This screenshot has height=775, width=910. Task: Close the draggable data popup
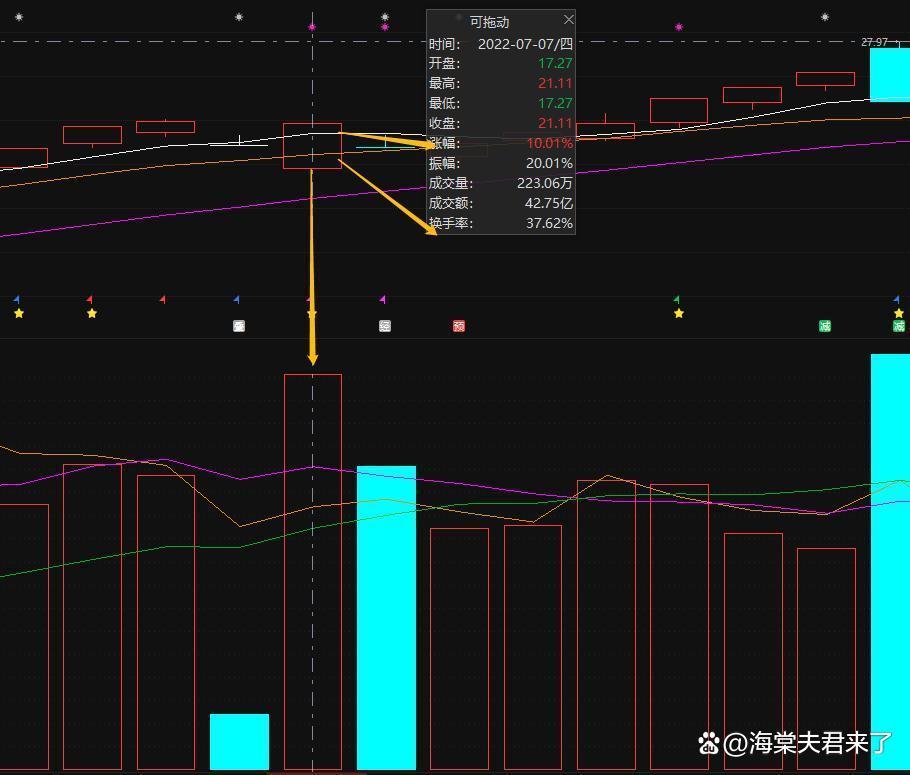coord(569,20)
